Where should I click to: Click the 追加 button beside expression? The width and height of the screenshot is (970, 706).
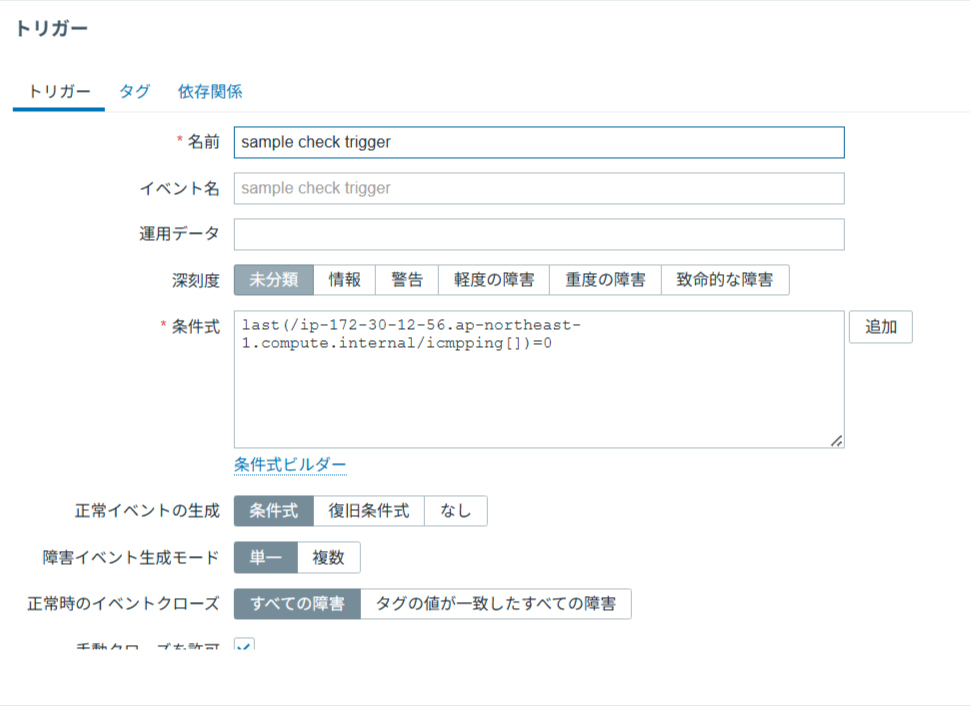pyautogui.click(x=880, y=327)
